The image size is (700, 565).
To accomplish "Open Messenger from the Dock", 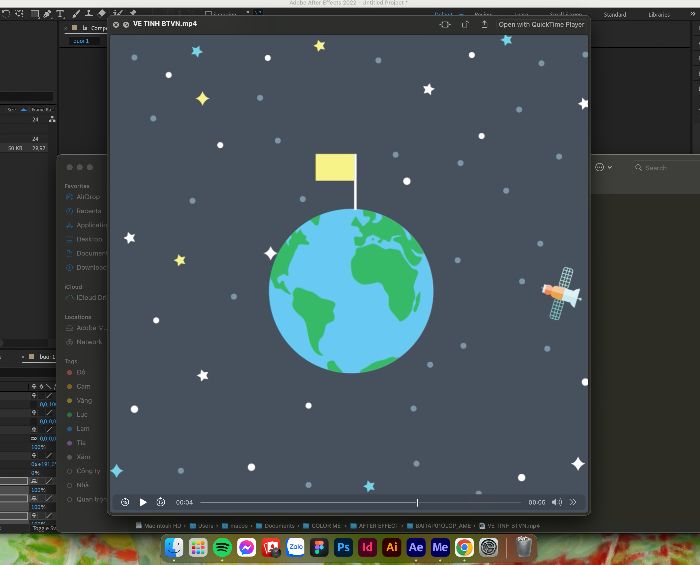I will coord(246,547).
